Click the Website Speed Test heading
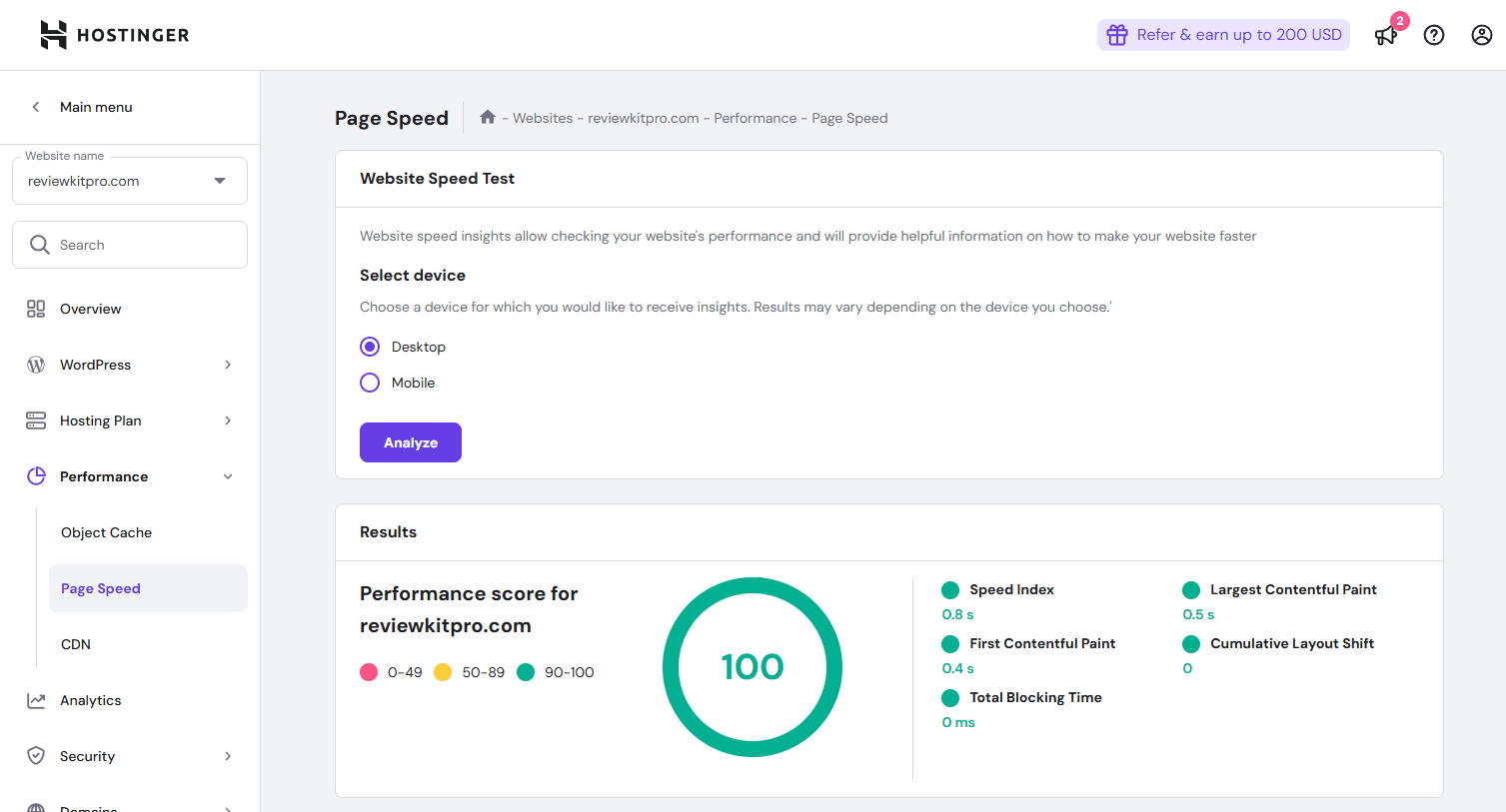Viewport: 1506px width, 812px height. [x=437, y=179]
